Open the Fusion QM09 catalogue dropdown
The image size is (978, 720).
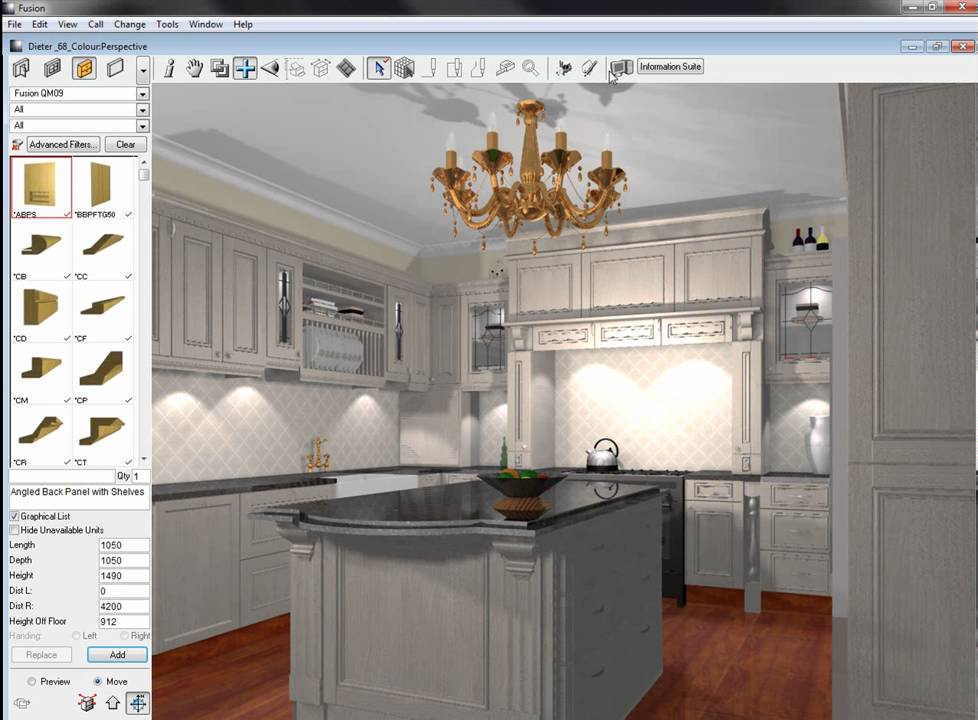point(143,94)
